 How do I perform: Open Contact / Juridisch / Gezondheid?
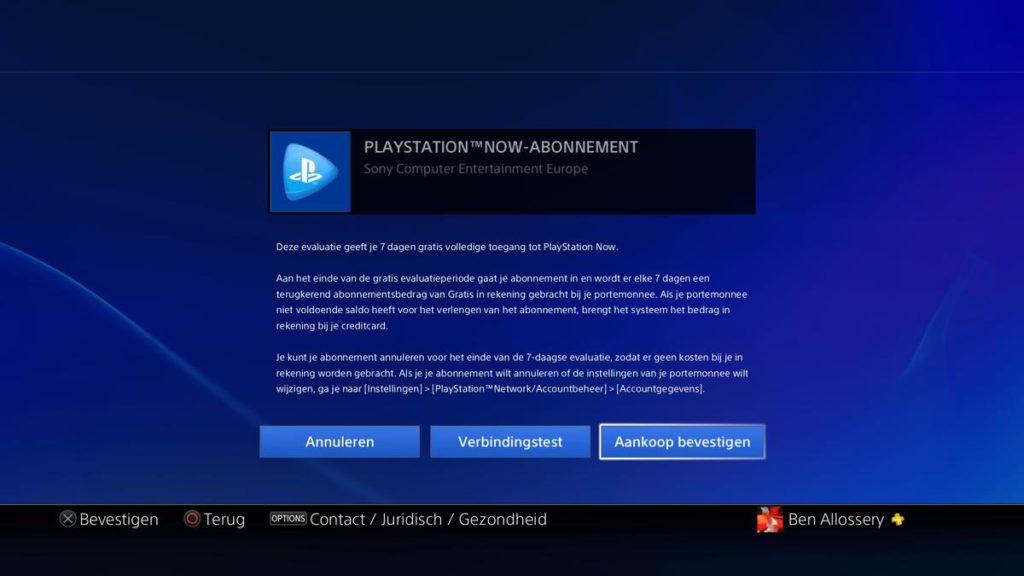428,519
